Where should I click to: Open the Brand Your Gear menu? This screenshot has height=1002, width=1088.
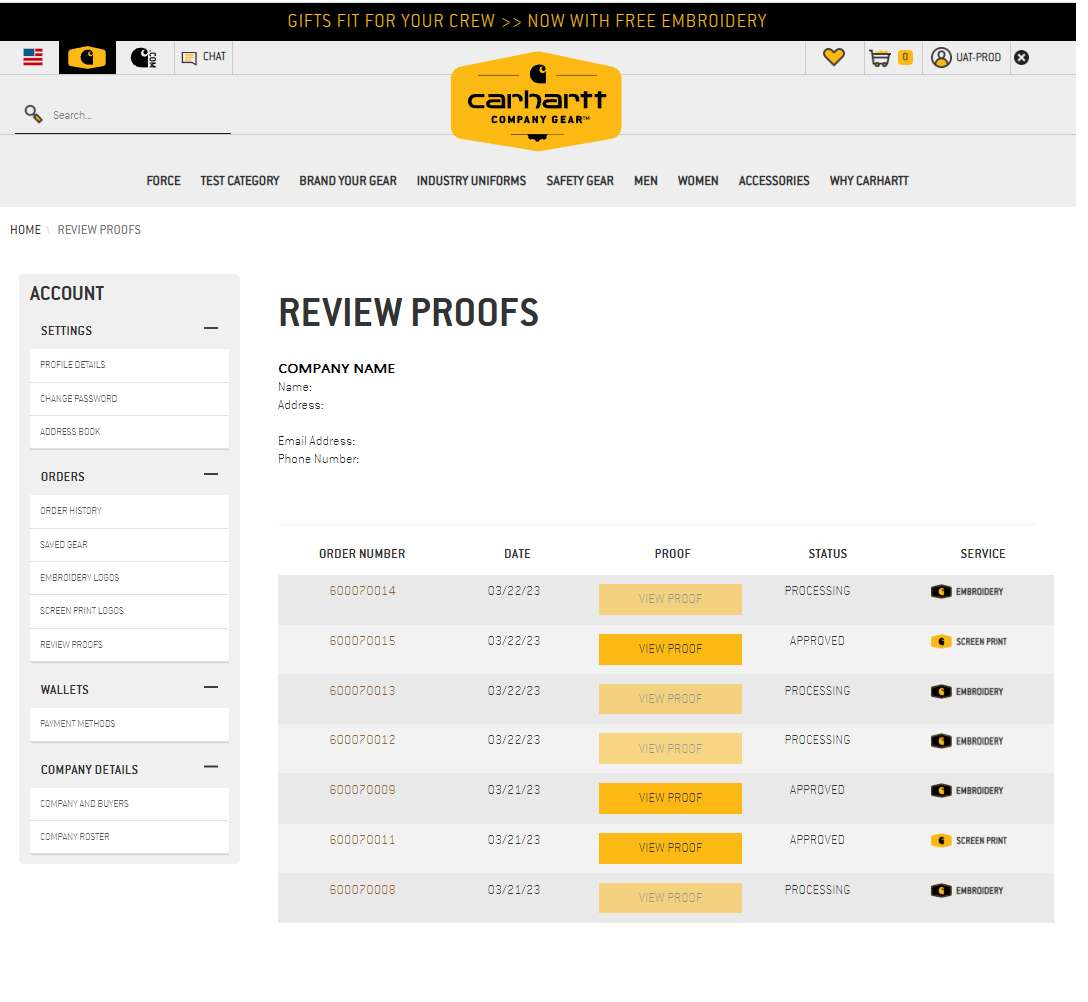348,180
